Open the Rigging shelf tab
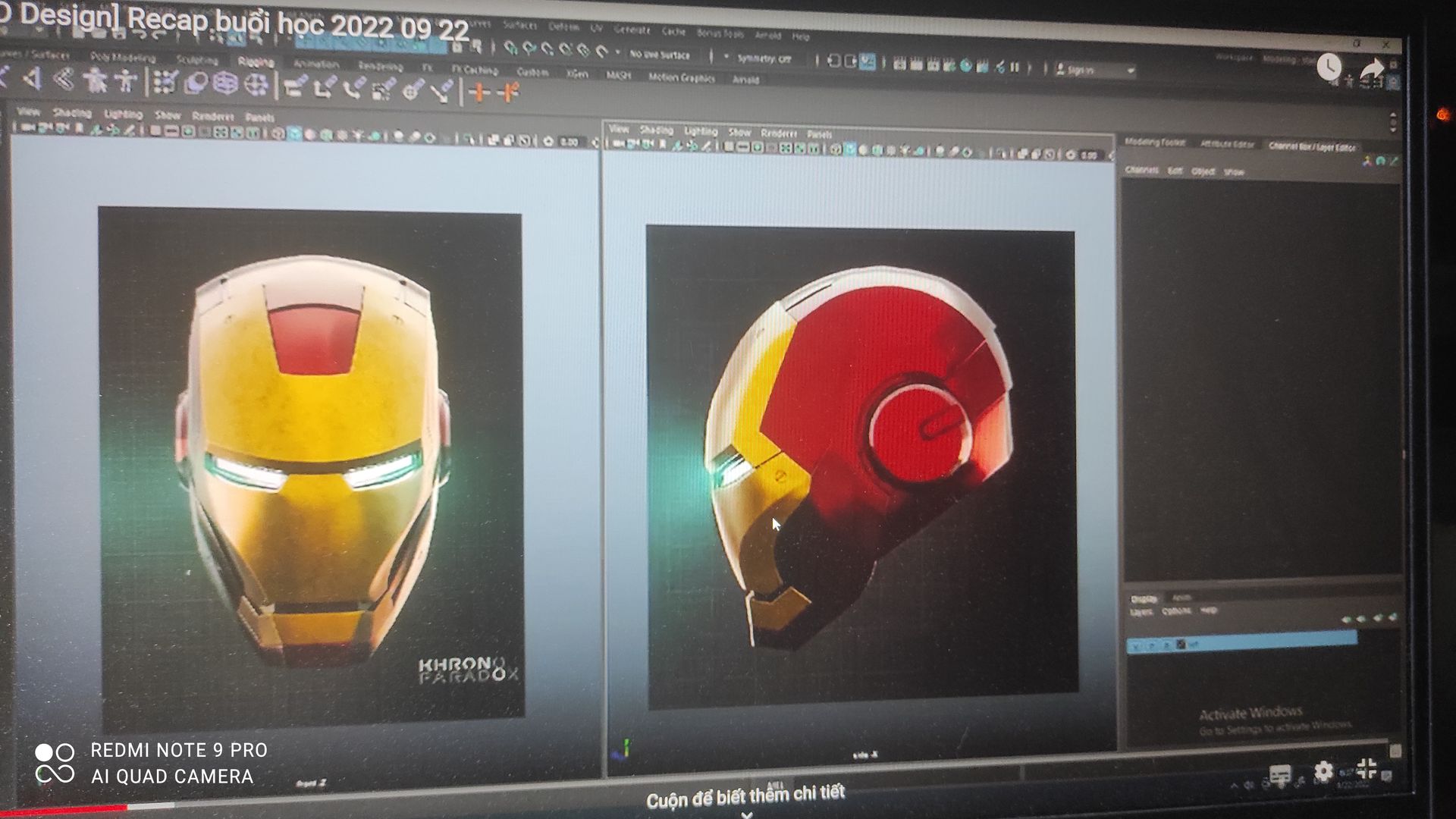The height and width of the screenshot is (819, 1456). [x=255, y=61]
